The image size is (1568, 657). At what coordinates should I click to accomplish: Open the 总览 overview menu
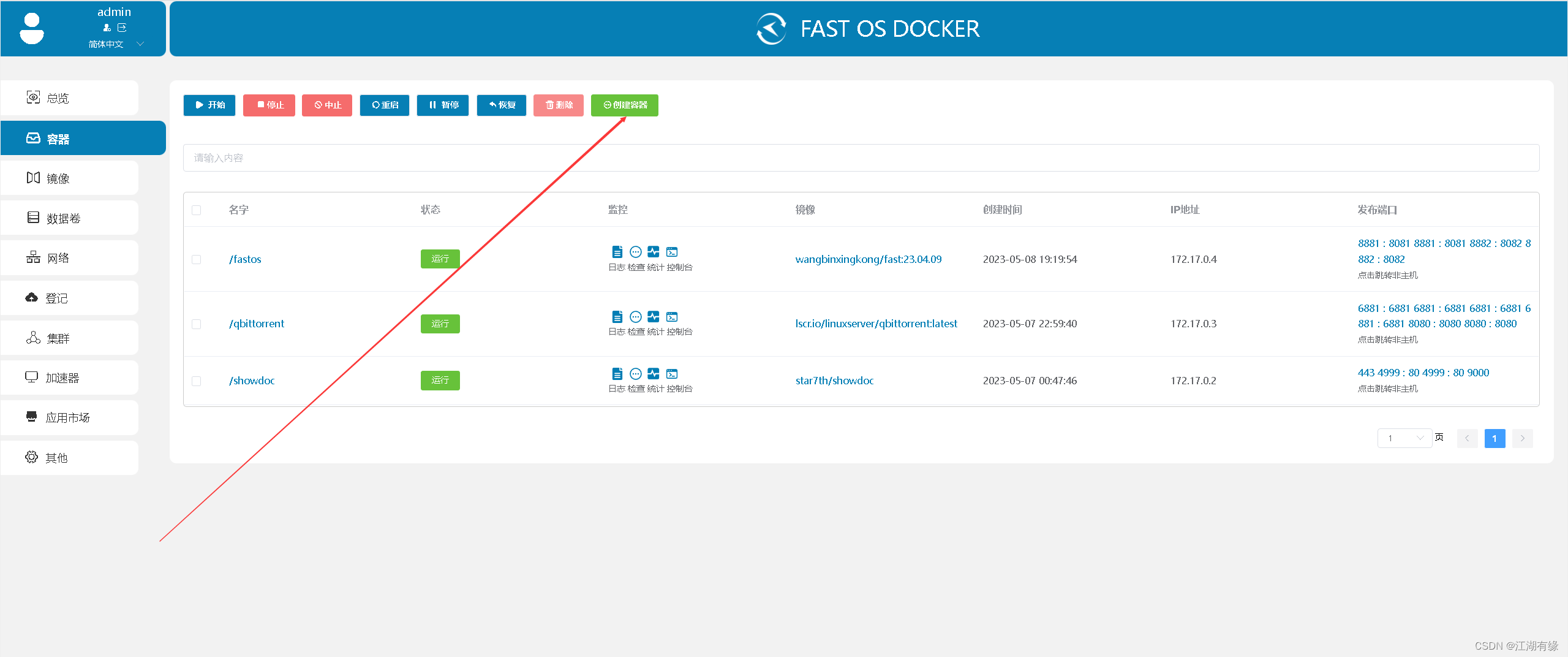[69, 98]
